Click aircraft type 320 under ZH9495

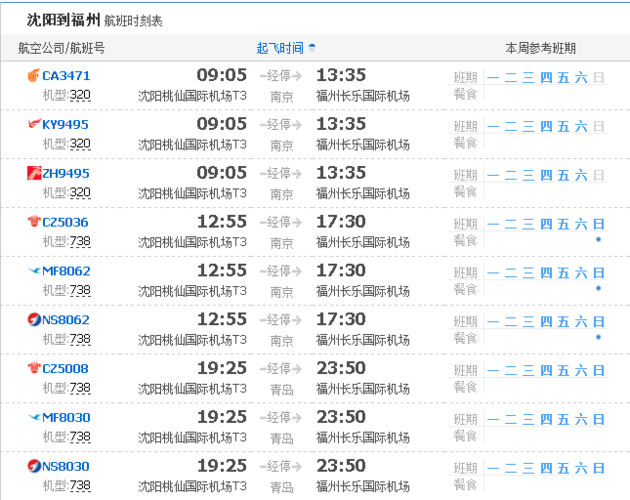tap(80, 193)
